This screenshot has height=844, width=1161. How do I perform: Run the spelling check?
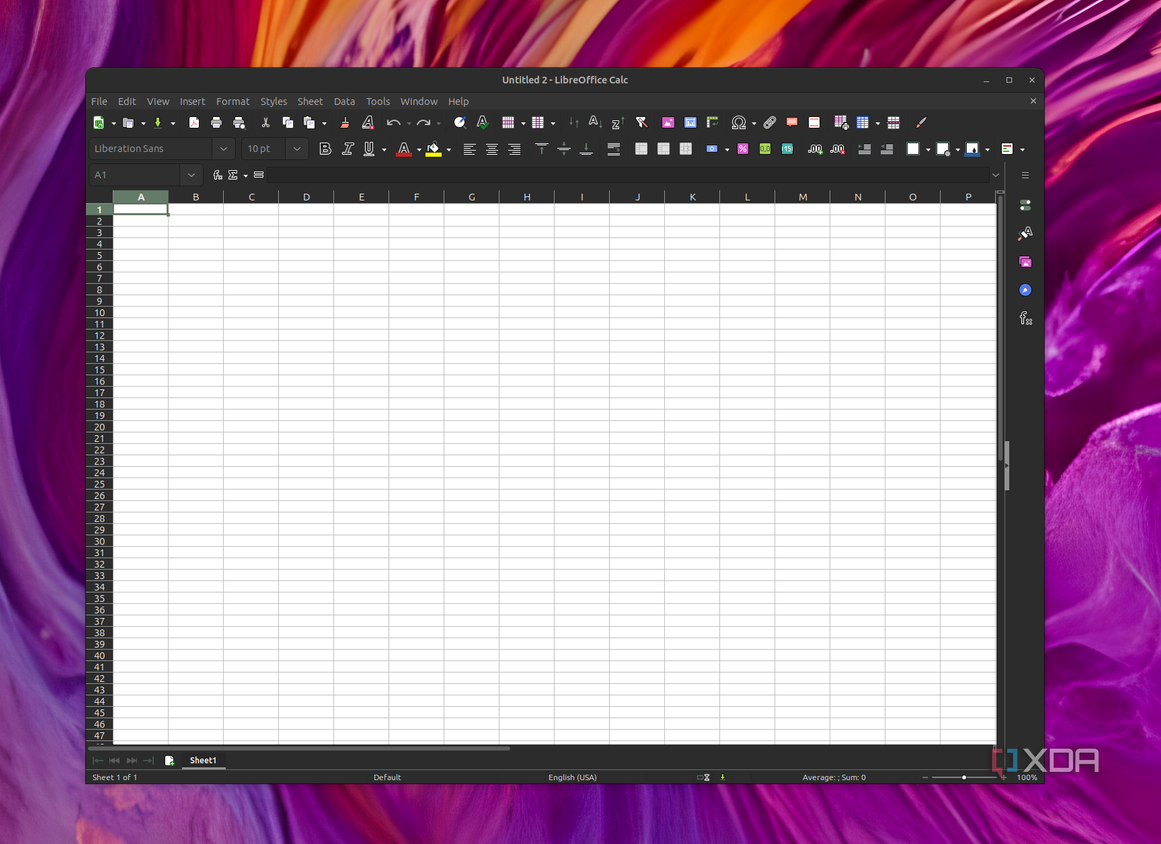(x=482, y=123)
